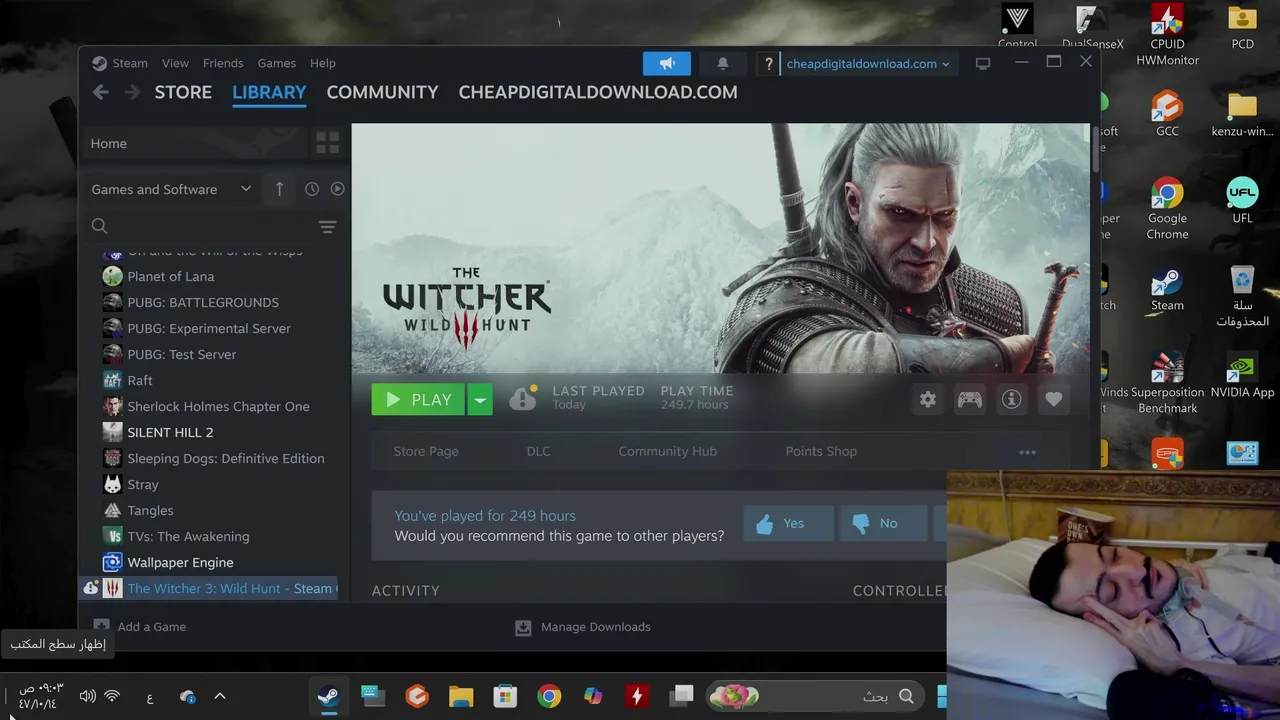Recommend game with Yes thumbs up
Viewport: 1280px width, 720px height.
(788, 523)
